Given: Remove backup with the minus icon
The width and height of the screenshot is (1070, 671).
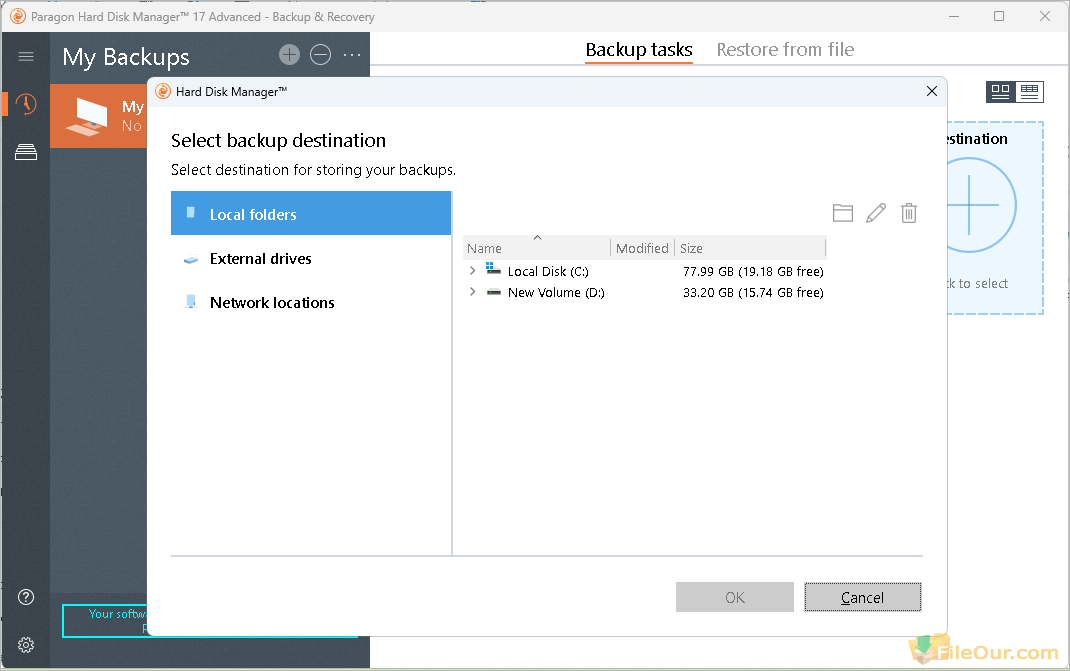Looking at the screenshot, I should pyautogui.click(x=321, y=55).
